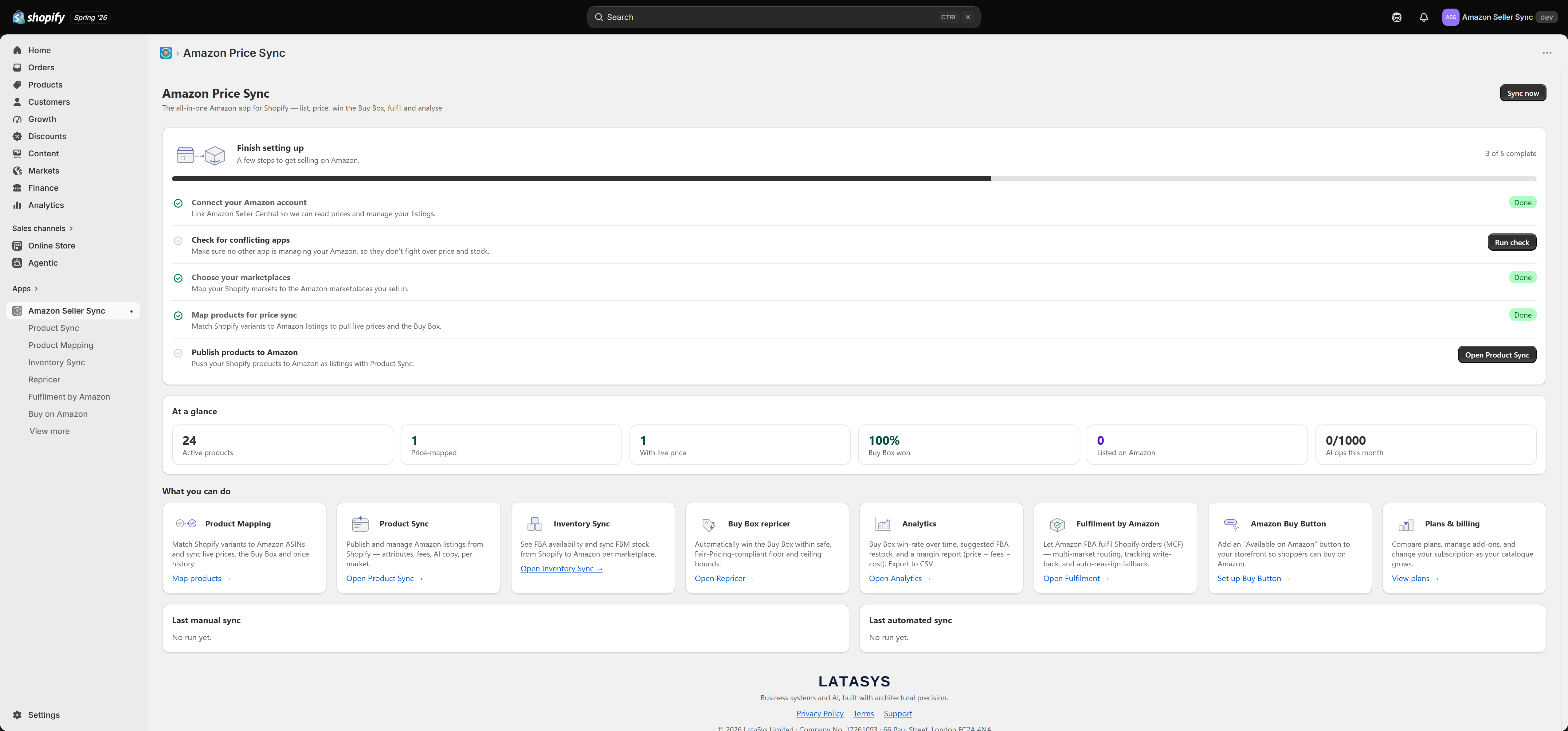Click the Markets globe icon
This screenshot has width=1568, height=731.
point(17,171)
